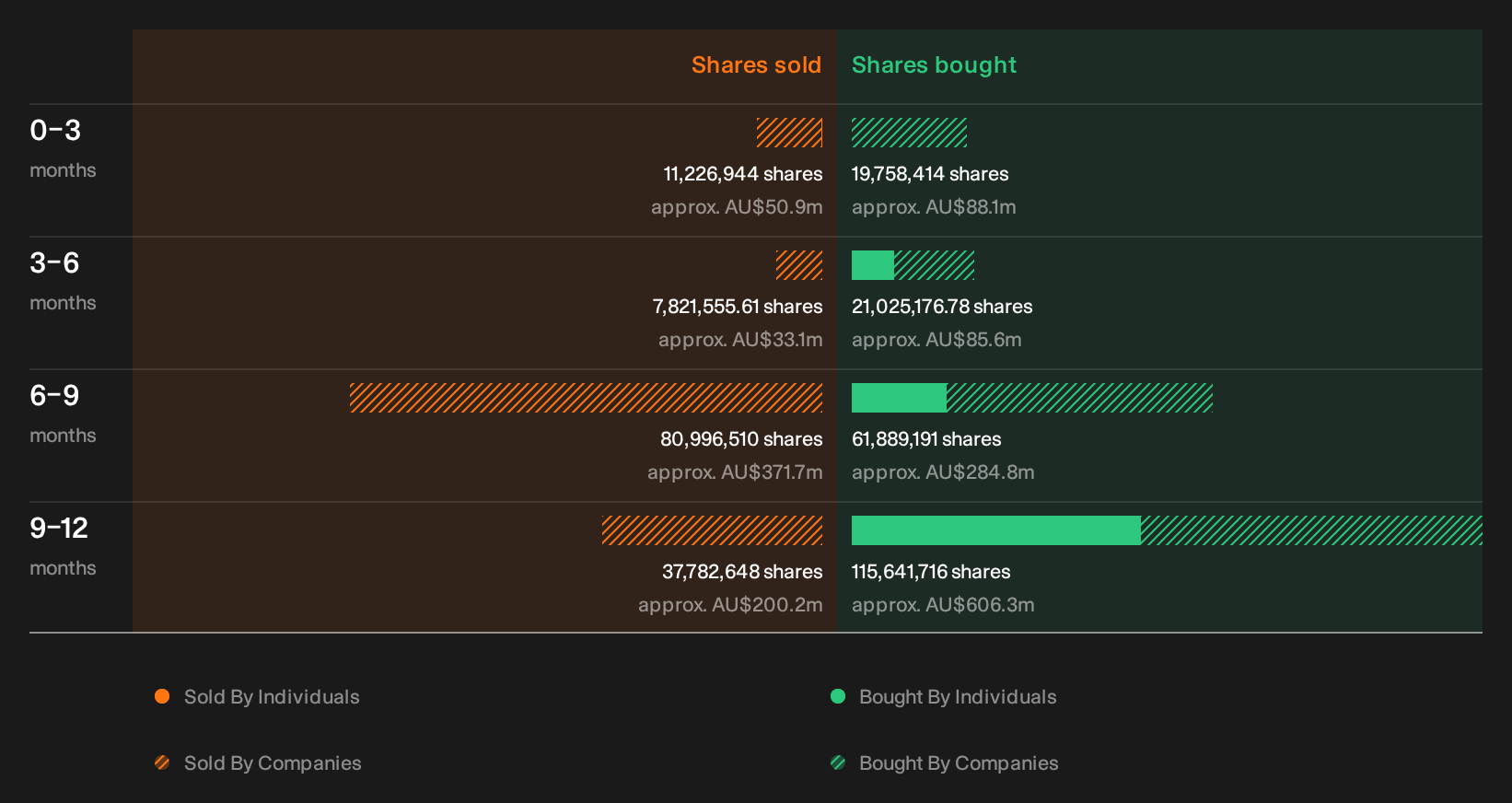Click '61,889,191 shares' bought value
The height and width of the screenshot is (803, 1512).
tap(926, 439)
